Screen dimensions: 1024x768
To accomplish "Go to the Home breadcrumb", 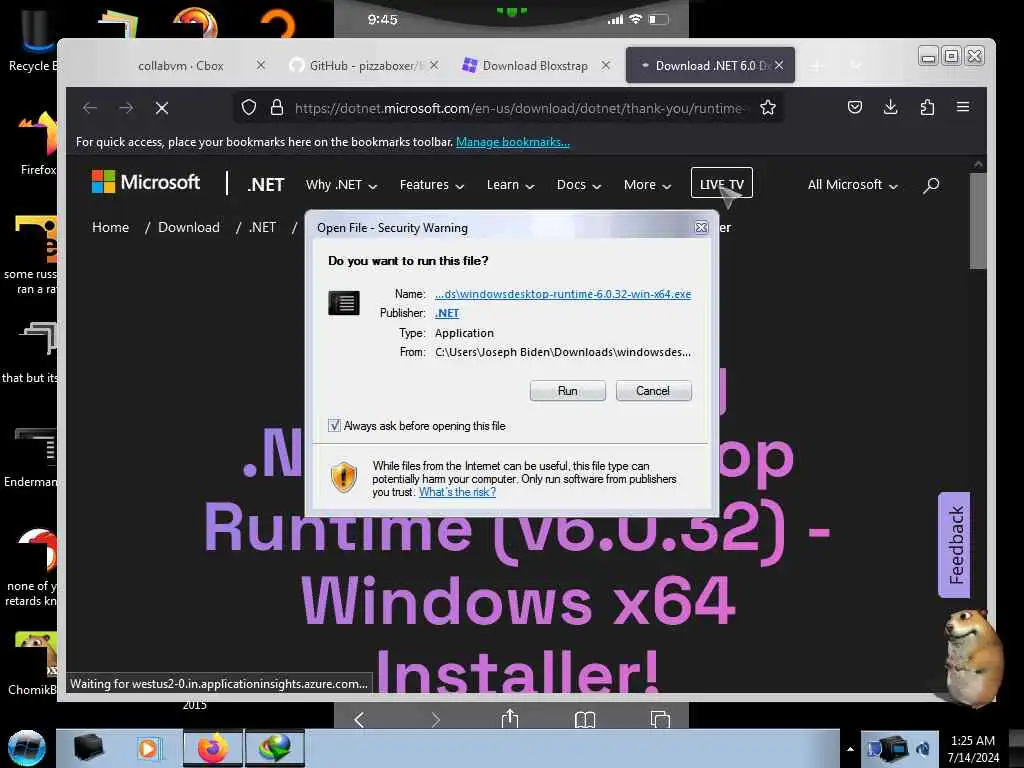I will pyautogui.click(x=110, y=227).
